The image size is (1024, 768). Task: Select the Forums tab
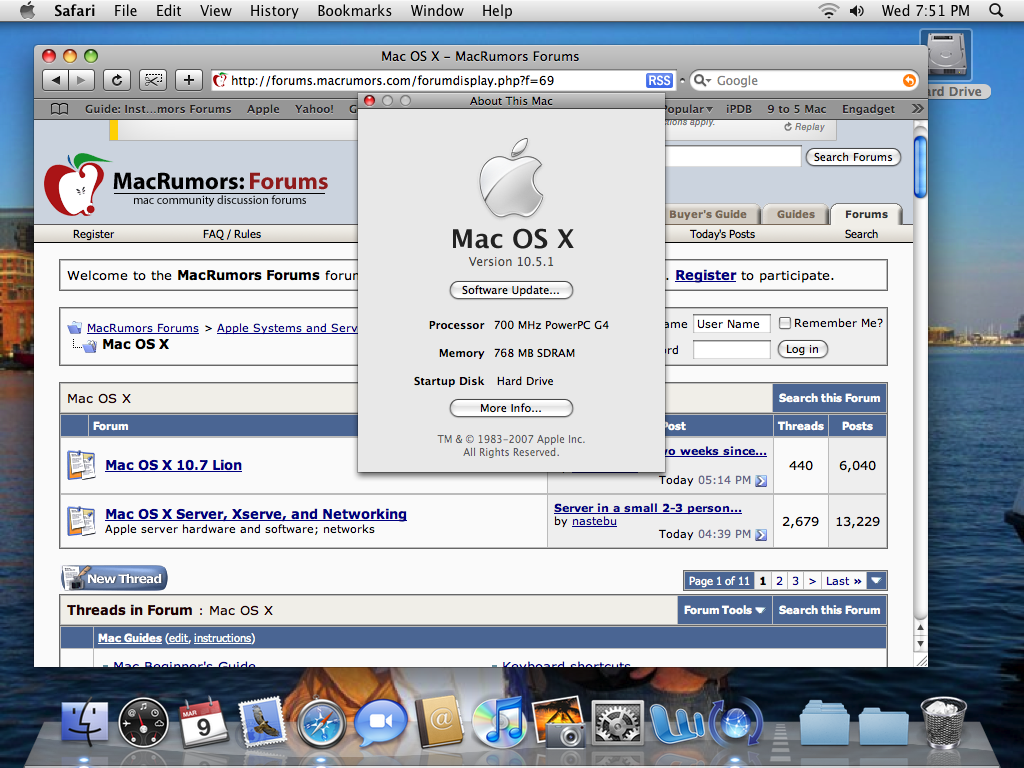(866, 214)
